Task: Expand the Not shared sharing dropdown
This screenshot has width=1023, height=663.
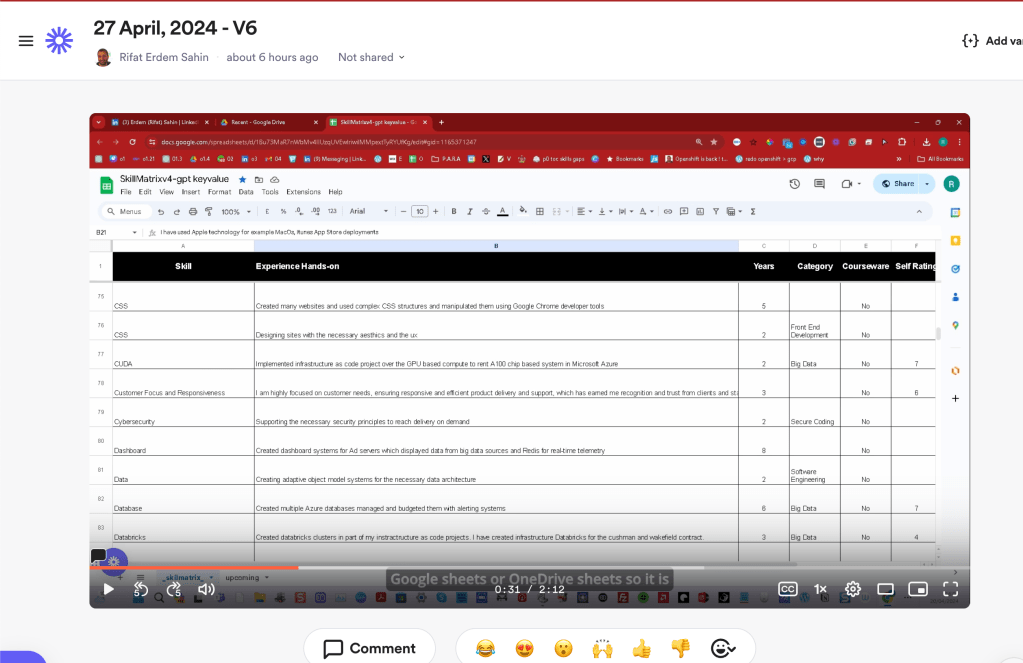Action: pyautogui.click(x=371, y=57)
